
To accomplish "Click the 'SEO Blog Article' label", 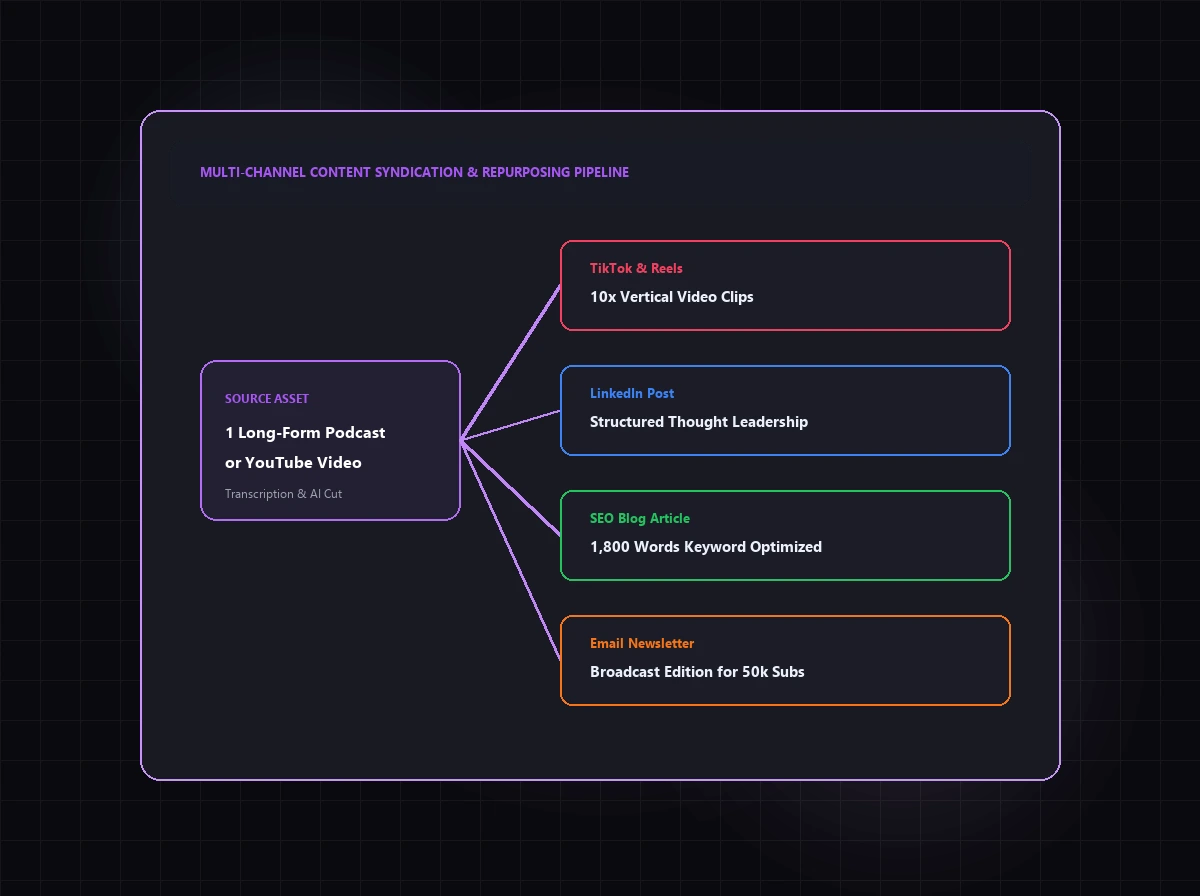I will (640, 519).
